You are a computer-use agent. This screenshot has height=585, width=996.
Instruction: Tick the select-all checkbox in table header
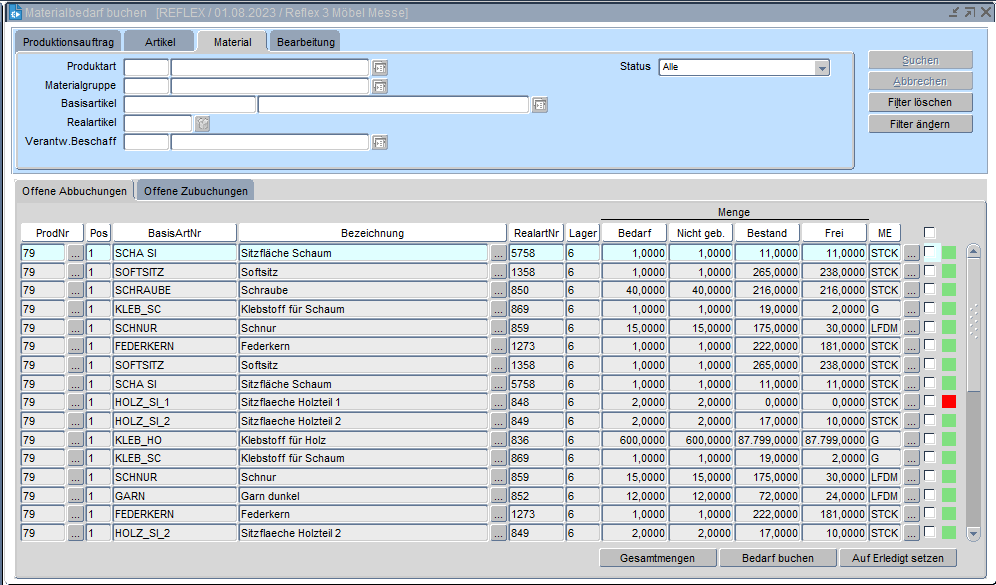click(930, 233)
